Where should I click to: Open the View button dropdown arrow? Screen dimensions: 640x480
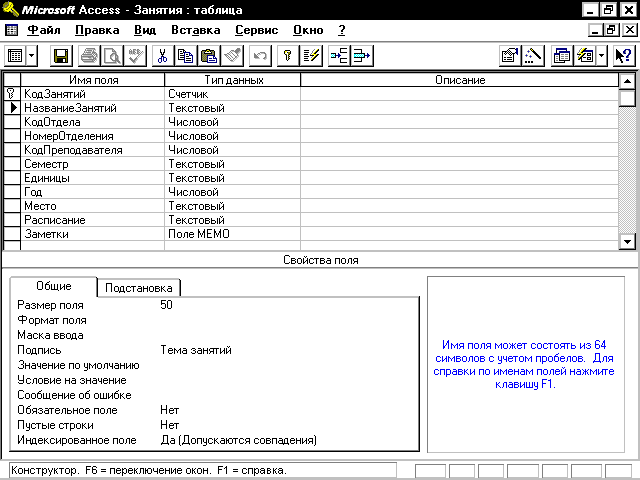(x=32, y=56)
